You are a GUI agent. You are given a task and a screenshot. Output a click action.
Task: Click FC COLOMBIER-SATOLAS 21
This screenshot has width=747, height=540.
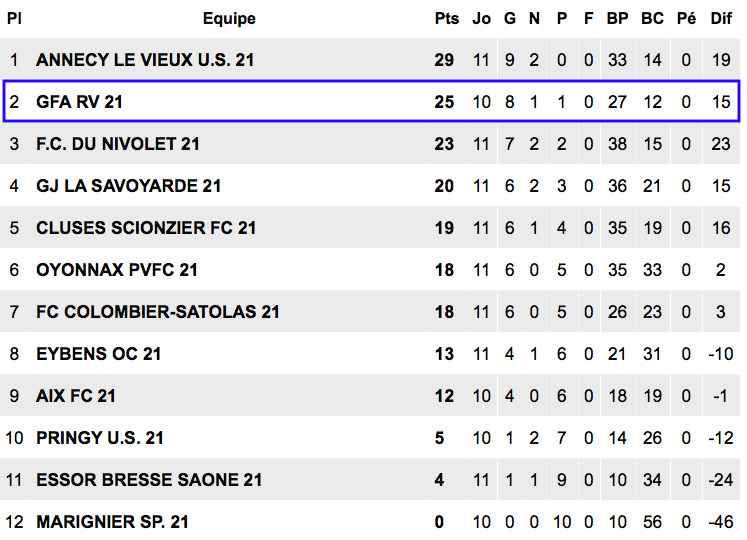coord(158,312)
